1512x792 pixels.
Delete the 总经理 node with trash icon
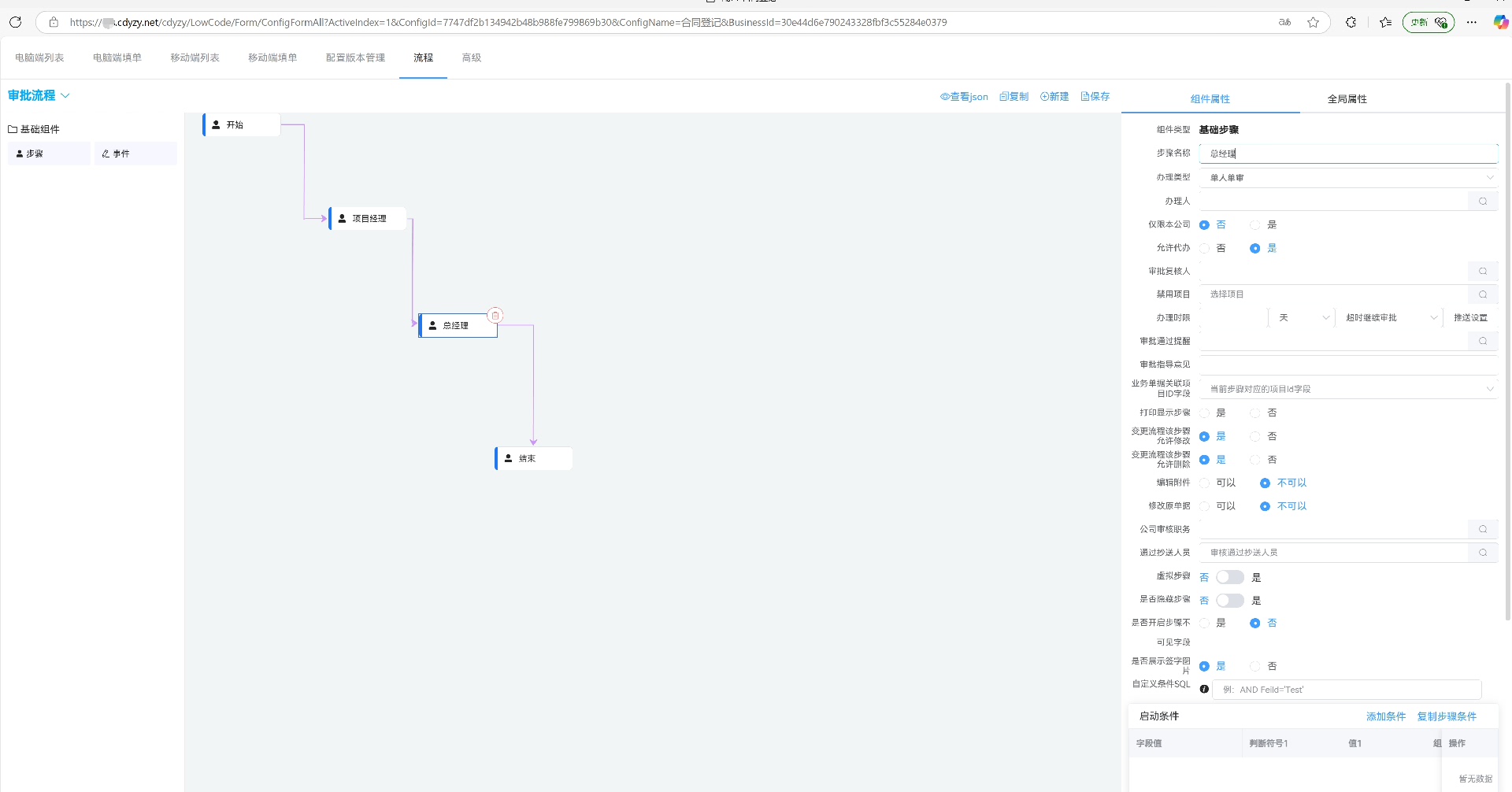click(495, 315)
